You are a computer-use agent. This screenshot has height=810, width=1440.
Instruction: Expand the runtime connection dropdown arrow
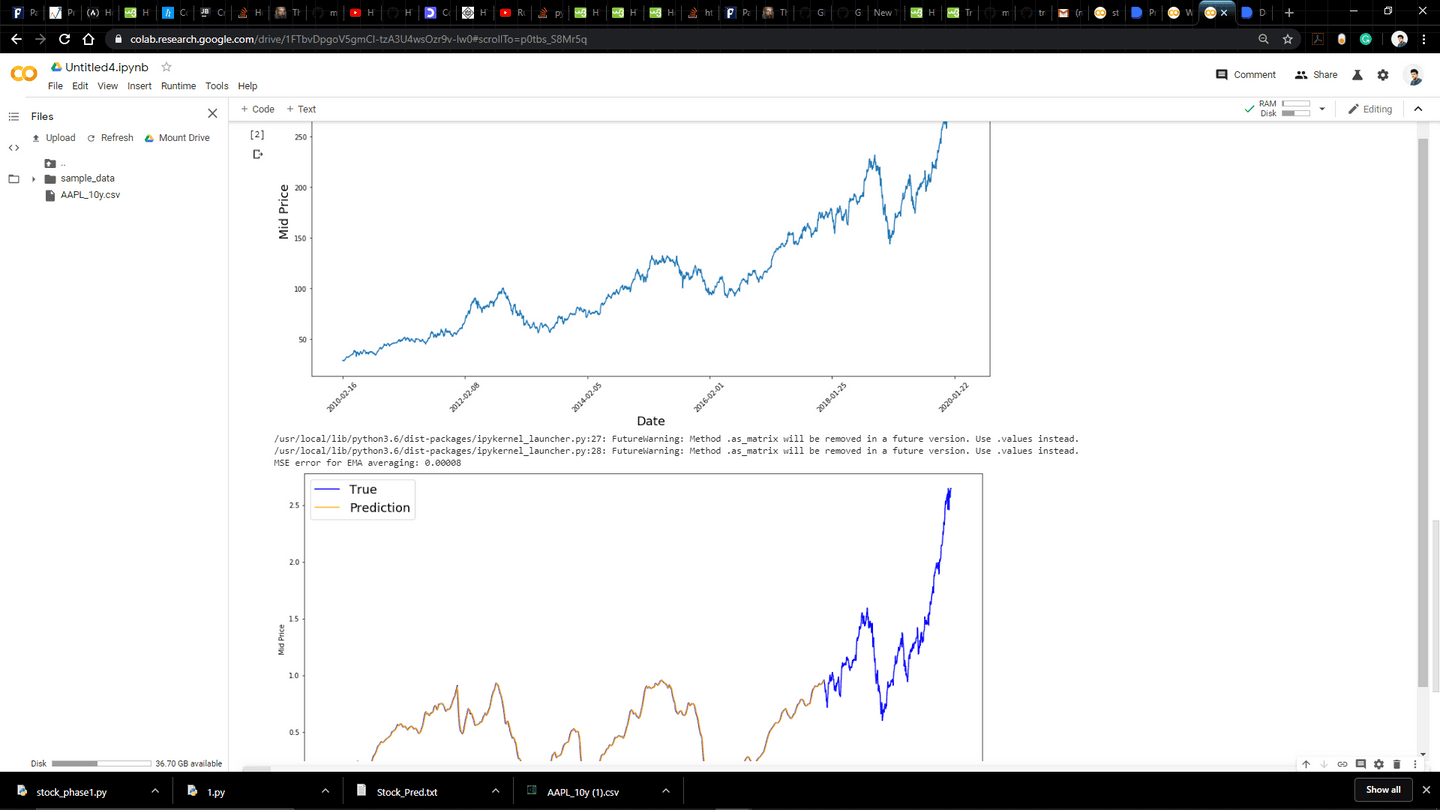(x=1322, y=109)
